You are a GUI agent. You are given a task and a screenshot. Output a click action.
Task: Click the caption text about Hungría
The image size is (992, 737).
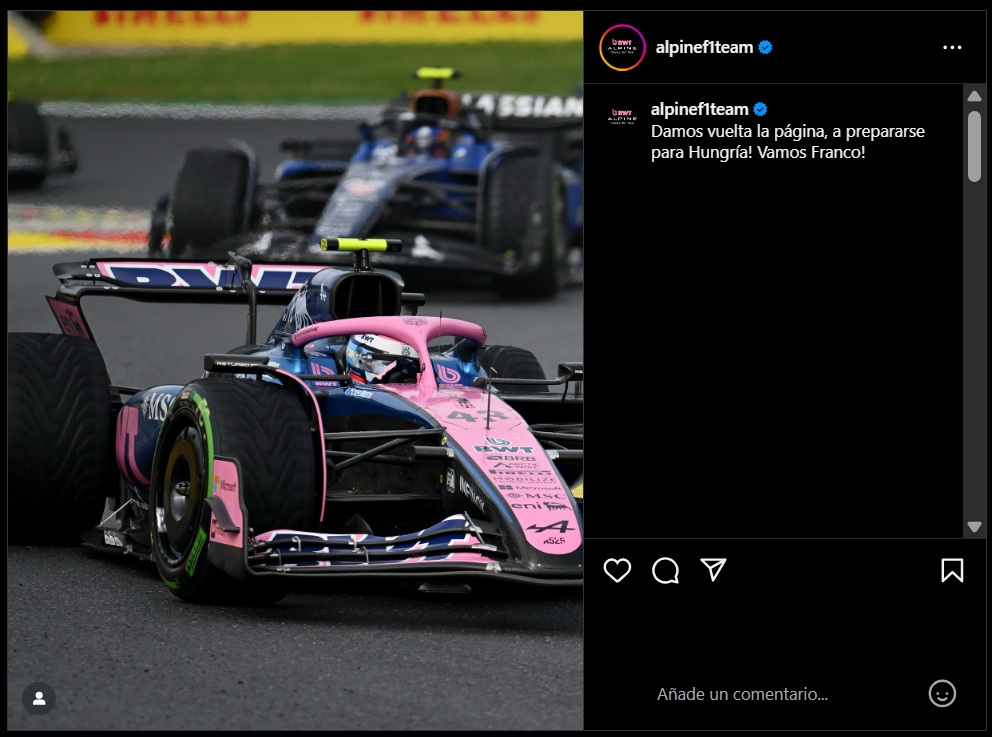point(788,142)
